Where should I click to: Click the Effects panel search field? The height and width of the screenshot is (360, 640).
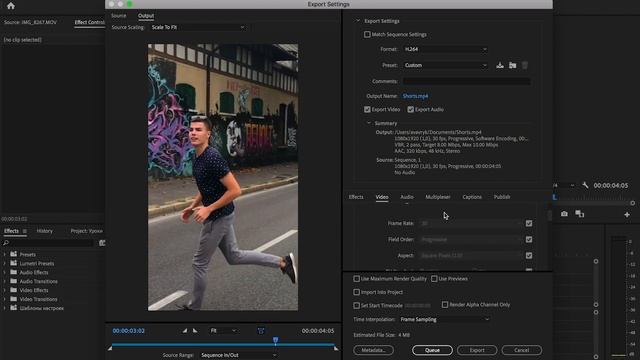tap(51, 243)
